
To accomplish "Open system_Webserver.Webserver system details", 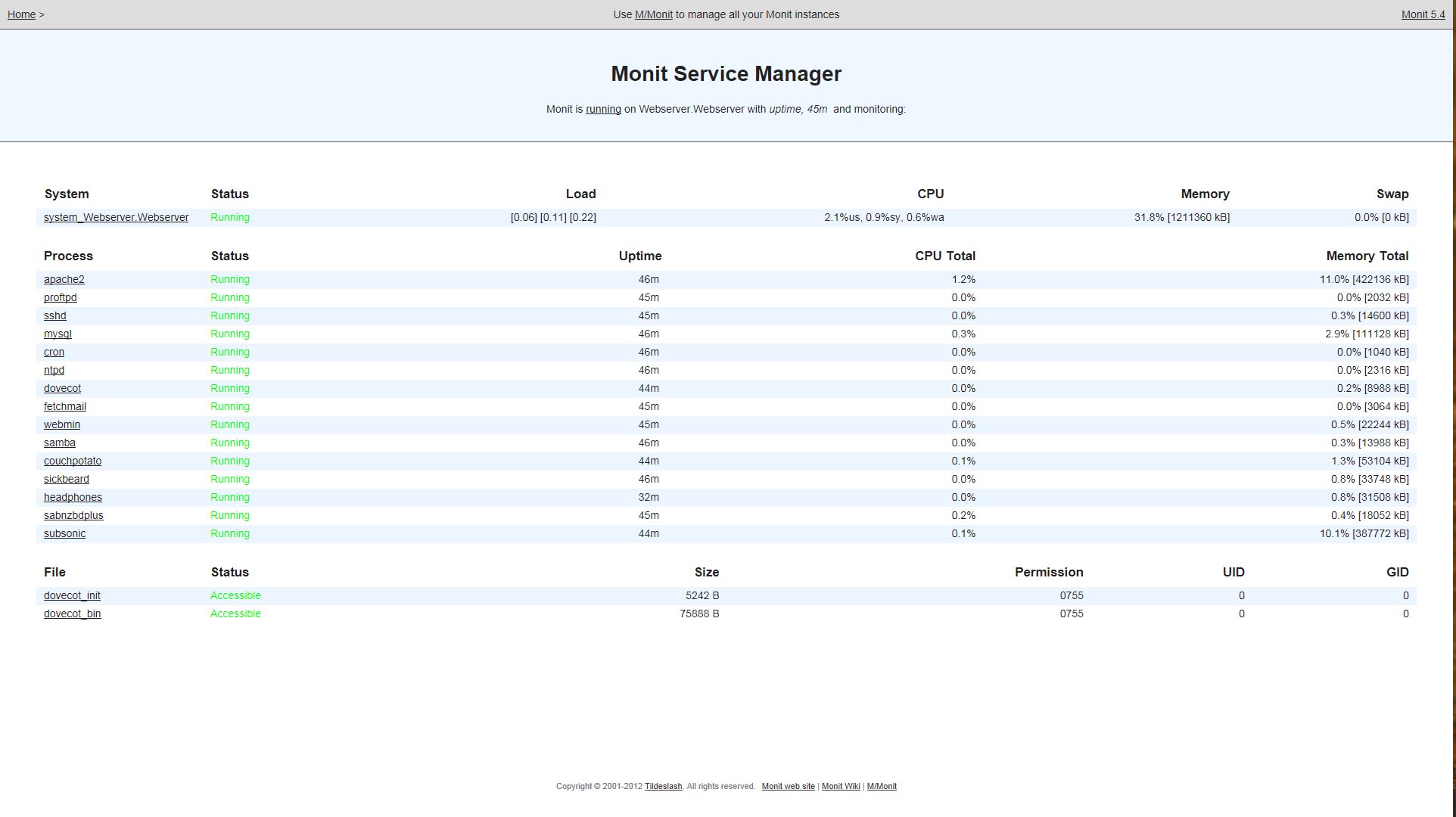I will [x=116, y=217].
